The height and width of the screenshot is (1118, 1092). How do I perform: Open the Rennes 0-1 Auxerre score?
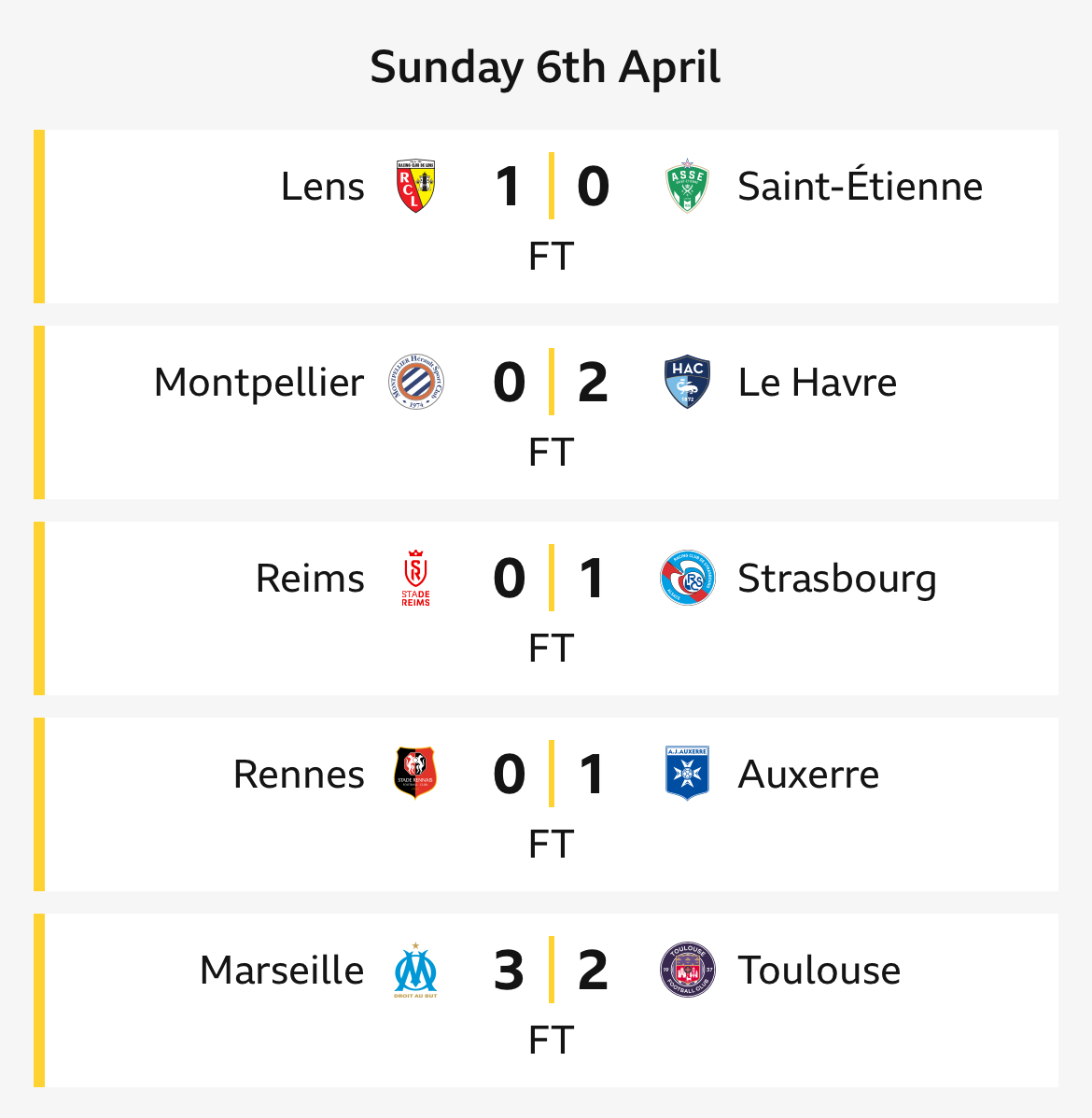551,774
